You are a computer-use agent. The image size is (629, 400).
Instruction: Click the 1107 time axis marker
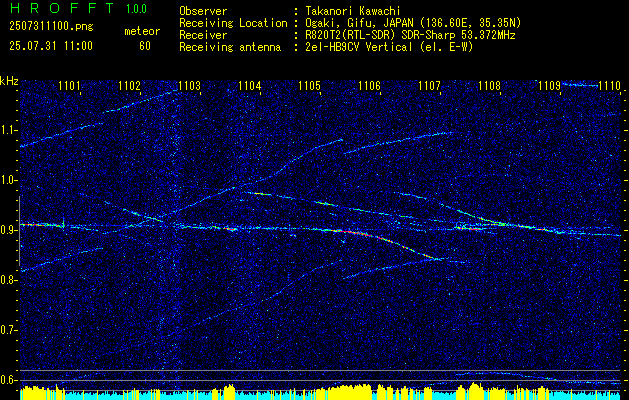click(429, 85)
